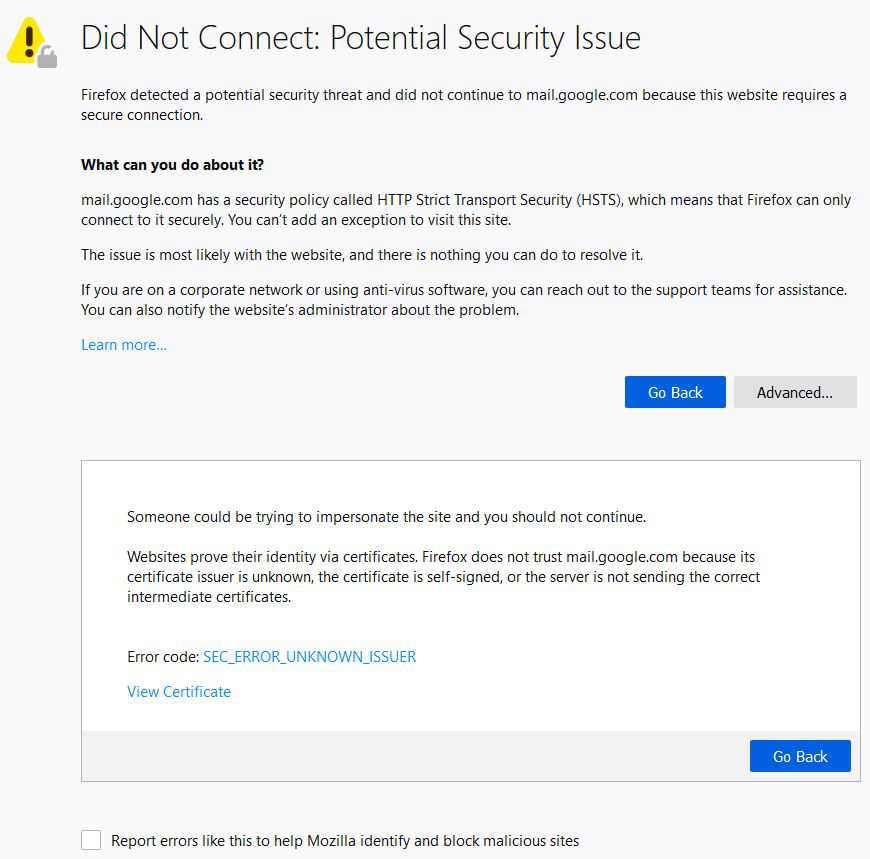The height and width of the screenshot is (859, 870).
Task: Click the gray padlock badge on warning icon
Action: [x=48, y=57]
